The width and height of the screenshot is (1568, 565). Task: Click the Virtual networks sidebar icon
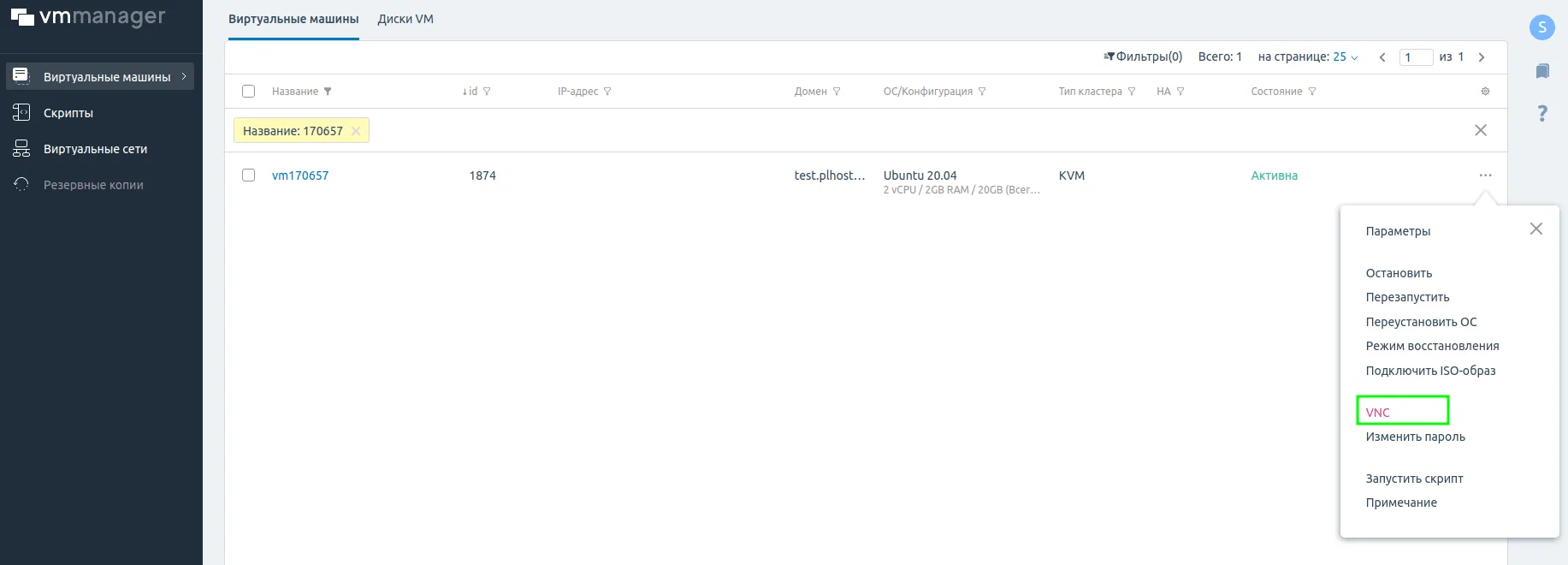coord(21,149)
